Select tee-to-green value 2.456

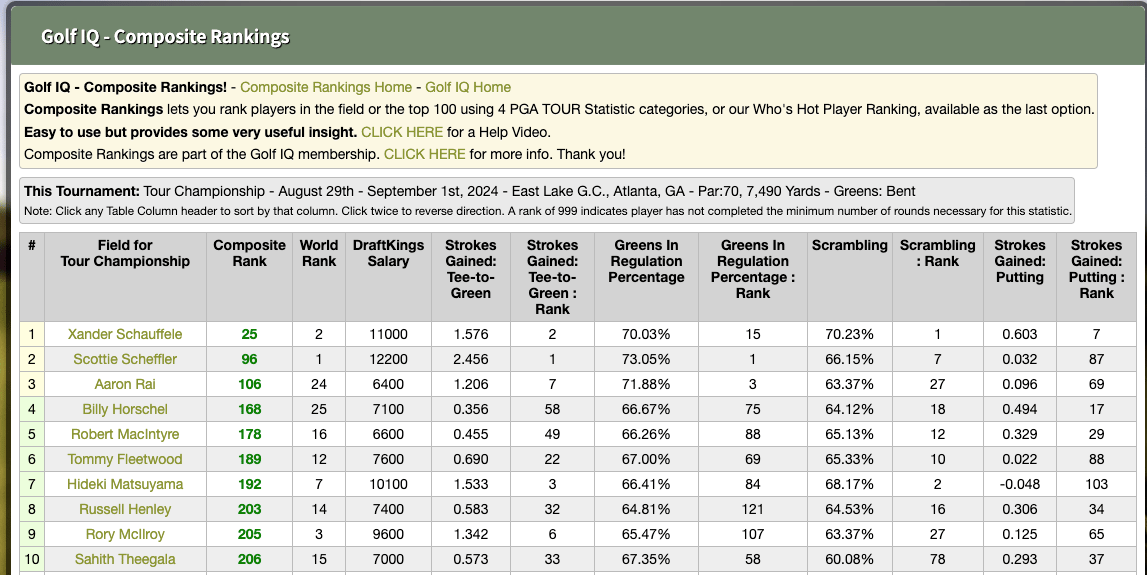tap(471, 359)
